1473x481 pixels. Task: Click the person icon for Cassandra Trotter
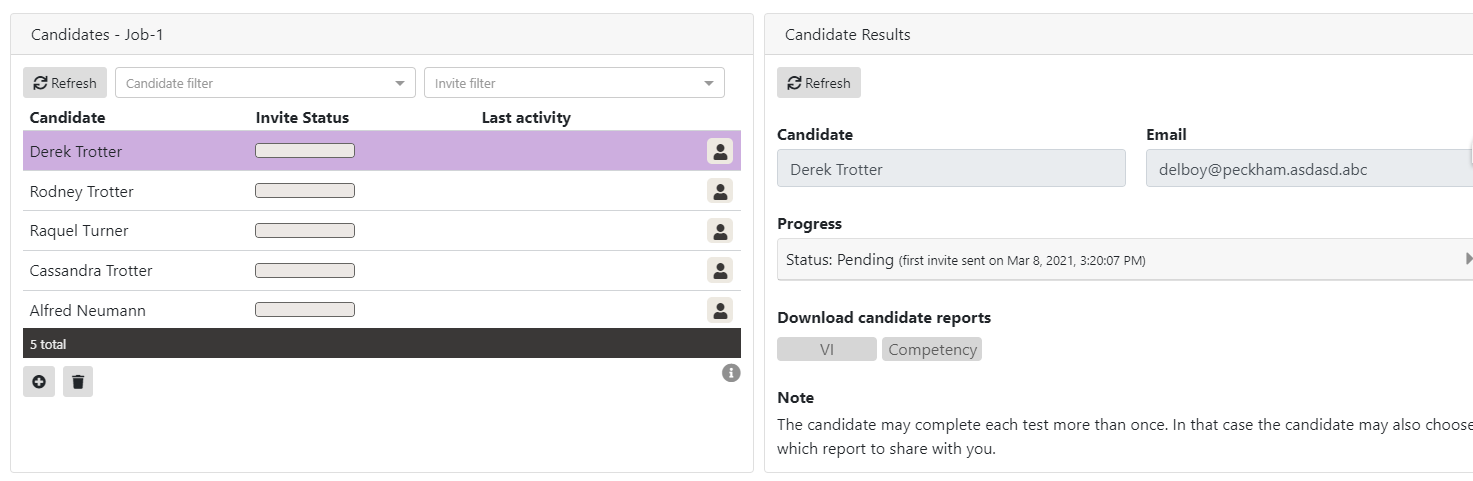[x=719, y=270]
